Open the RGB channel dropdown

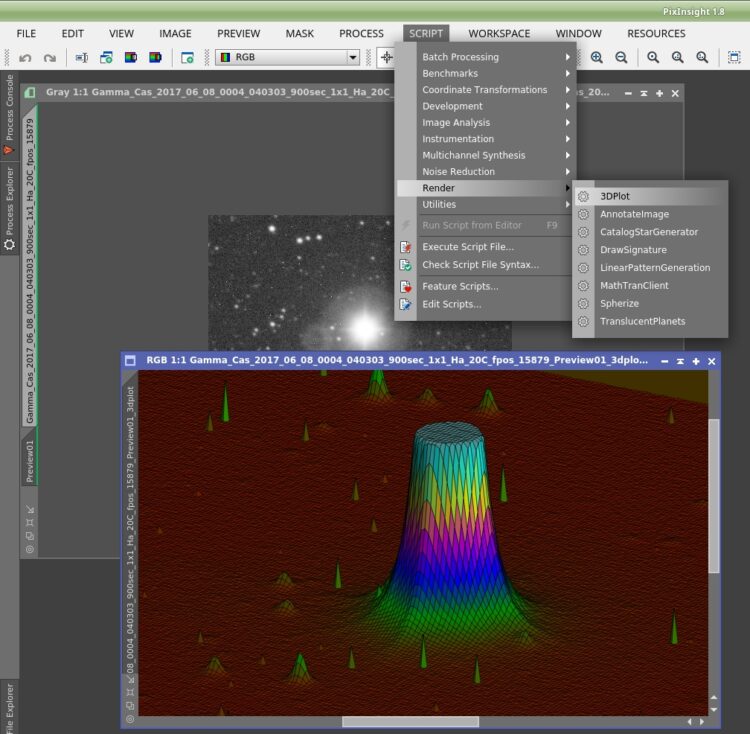pyautogui.click(x=287, y=57)
